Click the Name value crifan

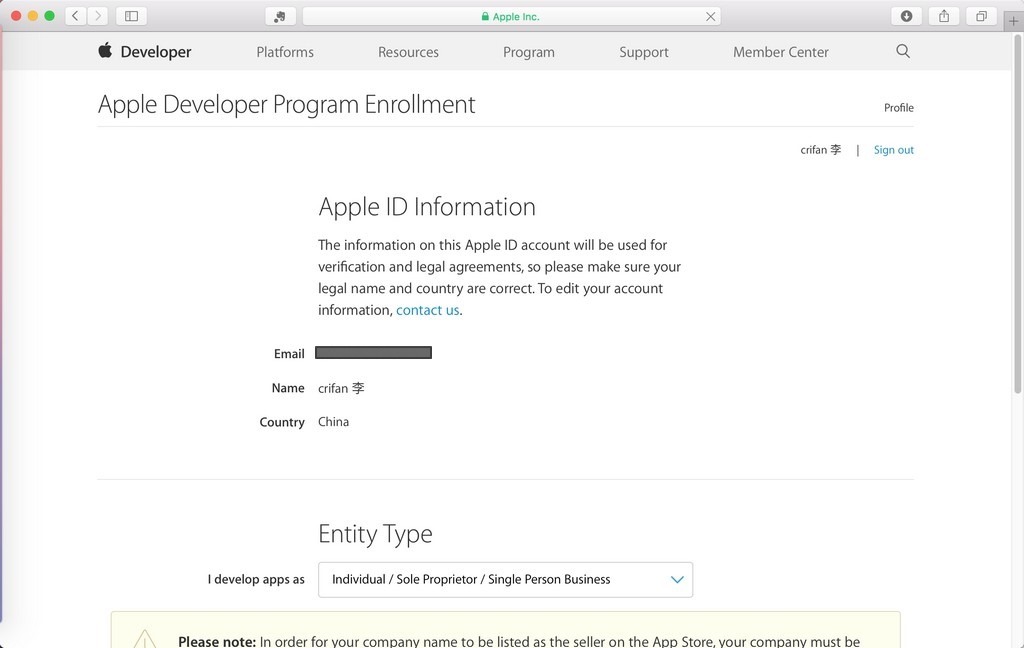[341, 388]
